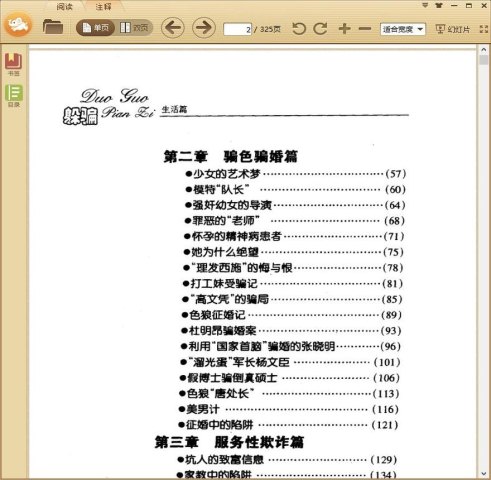The image size is (491, 480).
Task: Open the bookmarks (书签) sidebar panel
Action: point(13,64)
